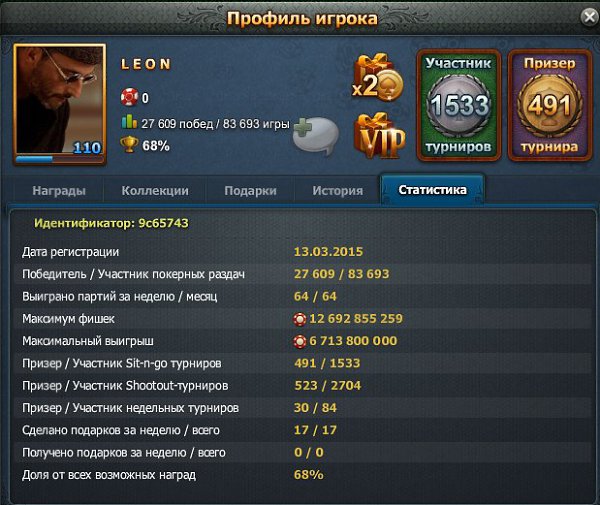The height and width of the screenshot is (505, 600).
Task: Click the experience progress bar under avatar
Action: click(60, 160)
